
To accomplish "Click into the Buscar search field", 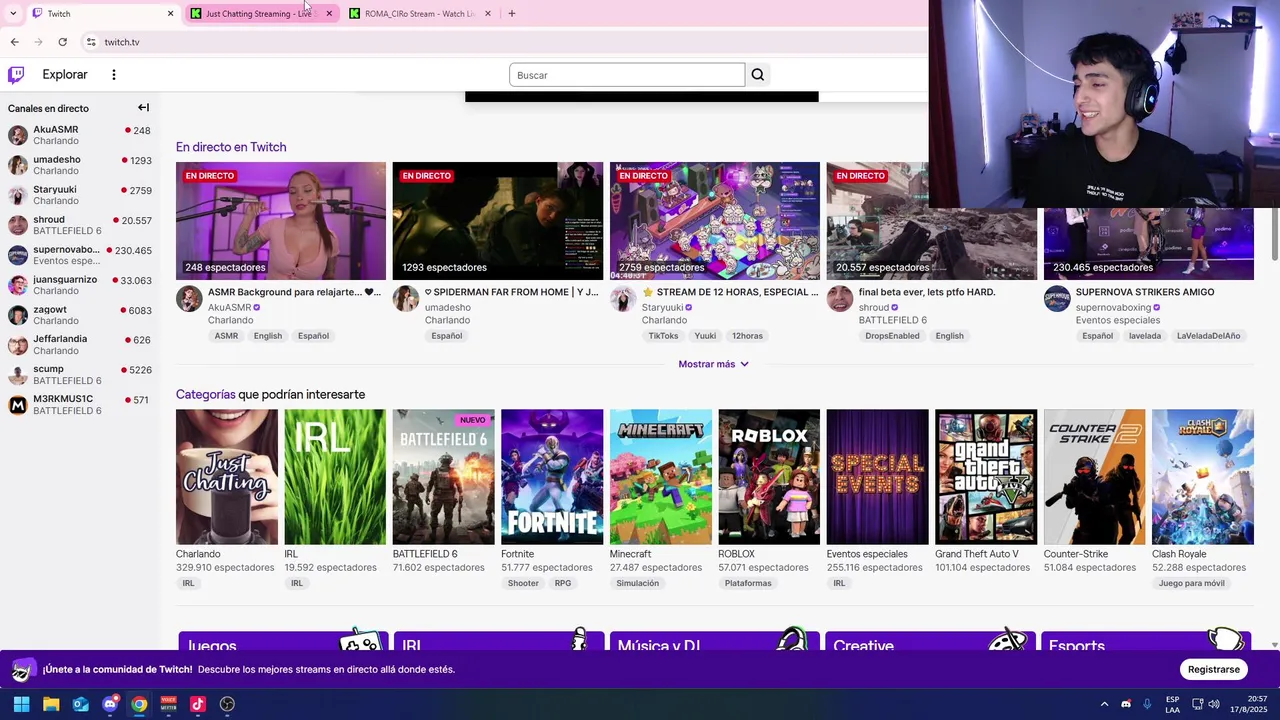I will tap(627, 75).
